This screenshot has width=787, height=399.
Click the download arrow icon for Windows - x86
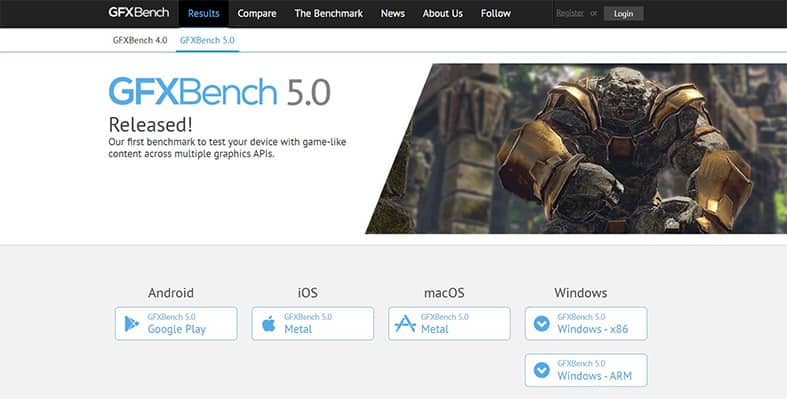pyautogui.click(x=542, y=324)
